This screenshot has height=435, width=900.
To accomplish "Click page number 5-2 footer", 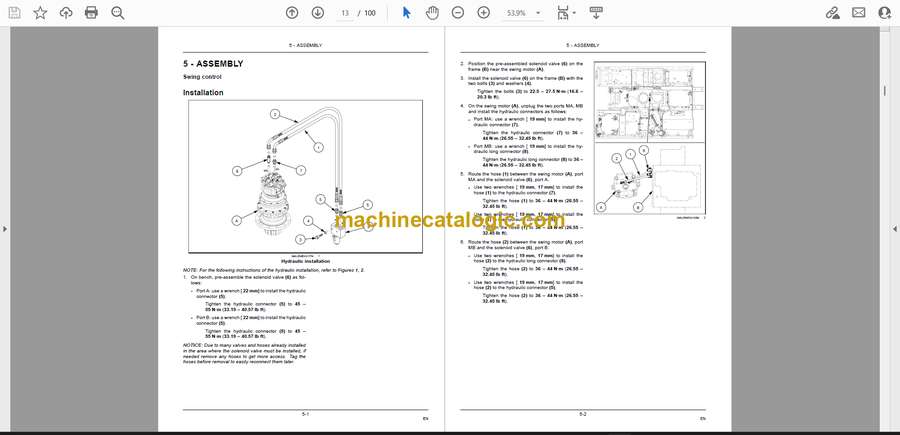I will [x=582, y=413].
